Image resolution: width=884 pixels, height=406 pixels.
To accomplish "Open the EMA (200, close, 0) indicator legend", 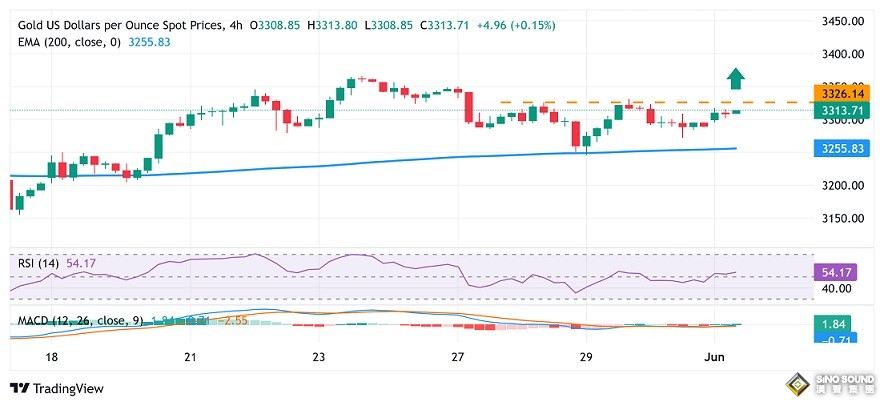I will (69, 42).
